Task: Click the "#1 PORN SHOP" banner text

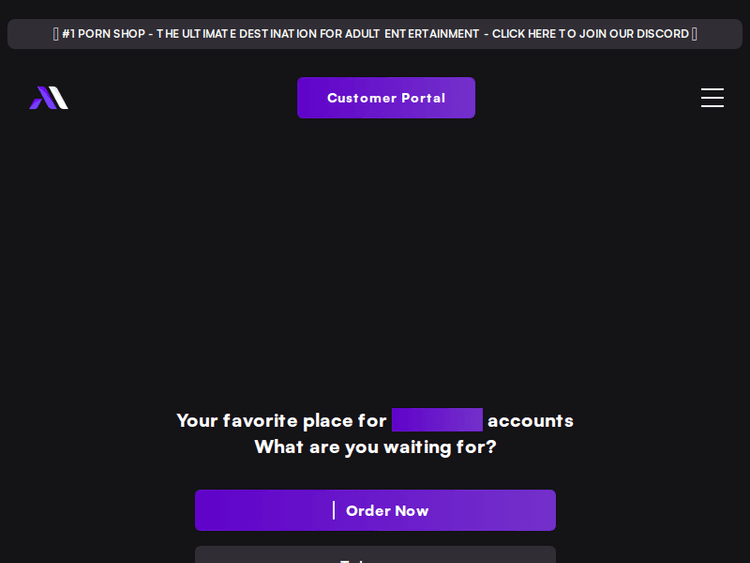Action: [x=103, y=34]
